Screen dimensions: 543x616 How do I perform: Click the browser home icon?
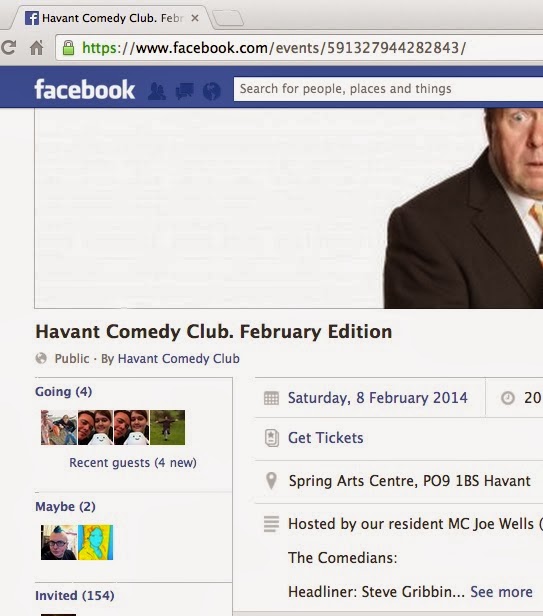tap(37, 48)
